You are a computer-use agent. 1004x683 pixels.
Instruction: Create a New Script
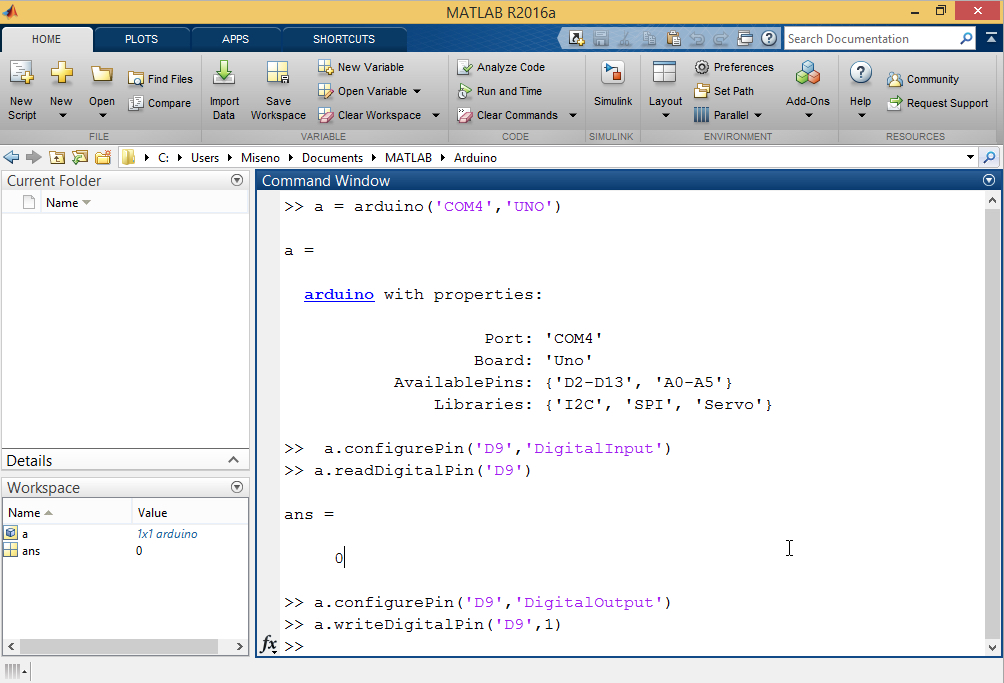point(22,90)
